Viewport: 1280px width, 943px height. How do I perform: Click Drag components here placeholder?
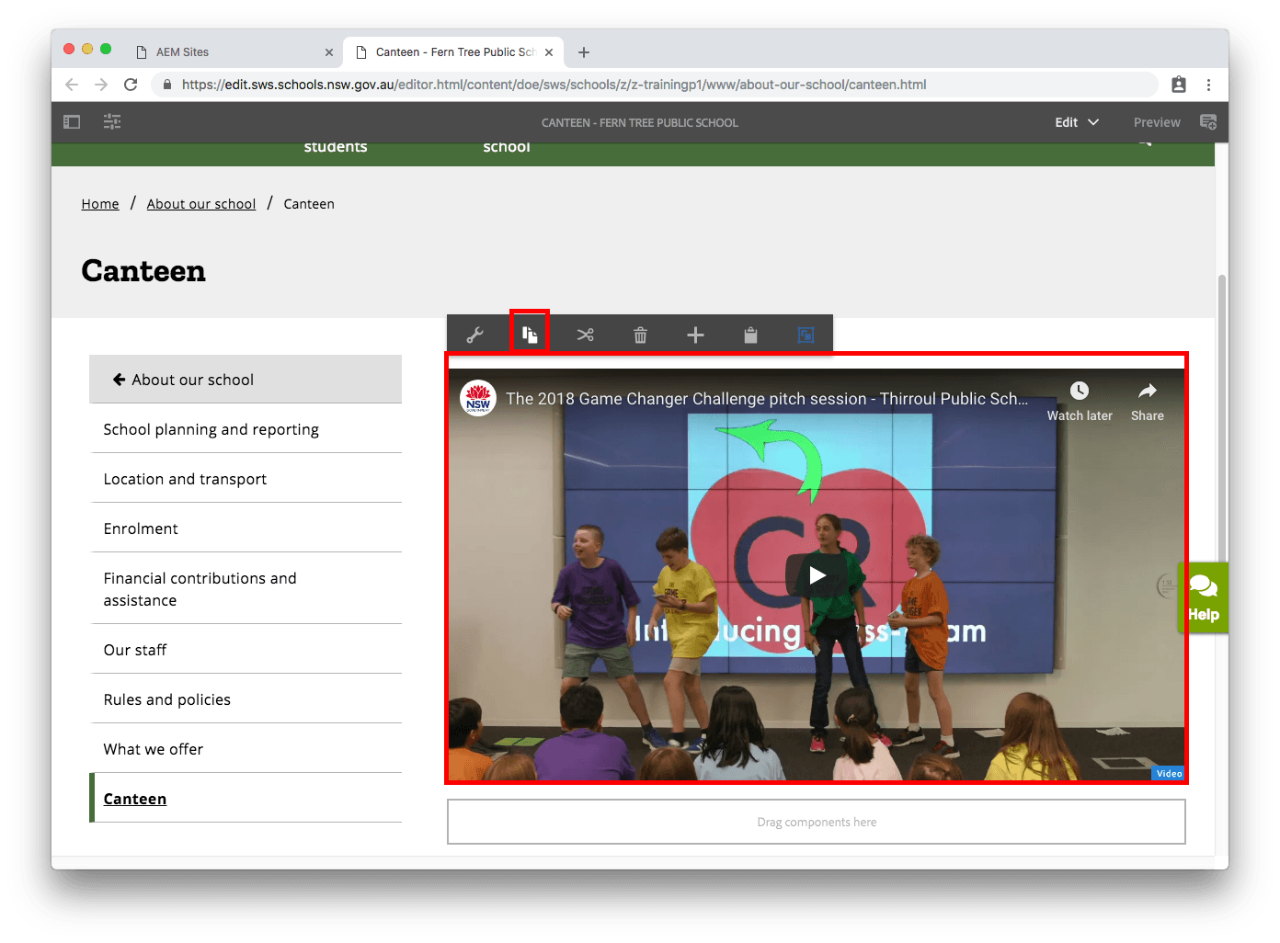click(x=816, y=822)
